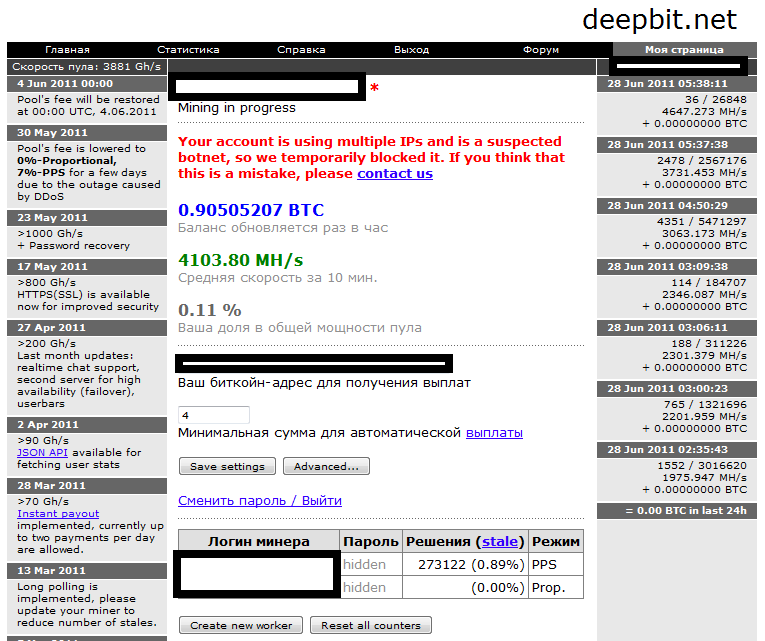Click Reset all counters button
The width and height of the screenshot is (765, 641).
(x=371, y=625)
